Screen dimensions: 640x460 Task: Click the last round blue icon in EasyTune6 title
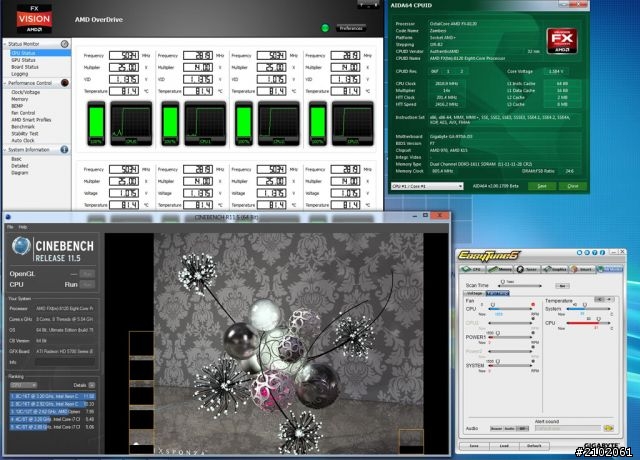point(602,253)
